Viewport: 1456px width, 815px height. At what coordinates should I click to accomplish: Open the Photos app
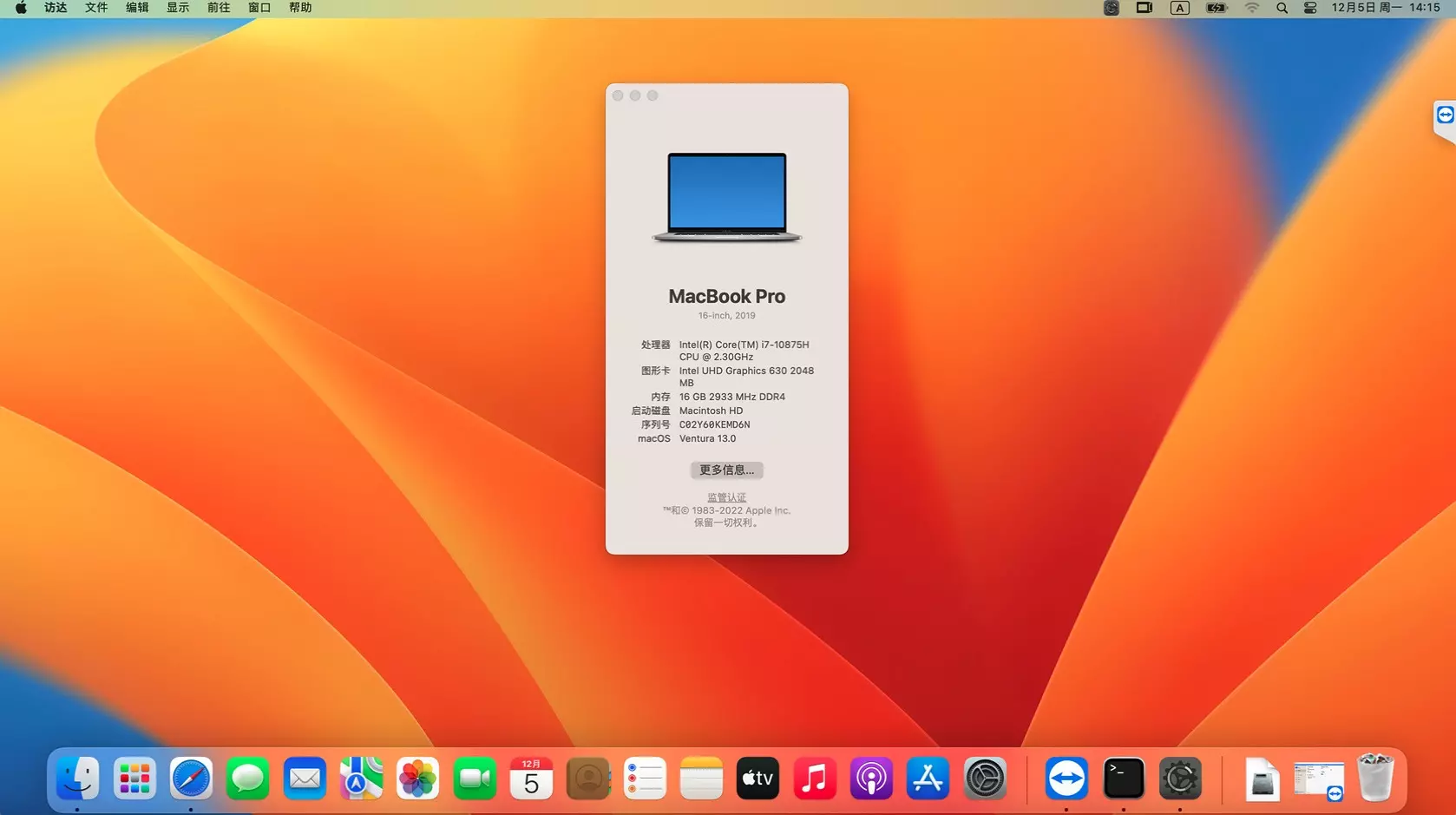(417, 779)
